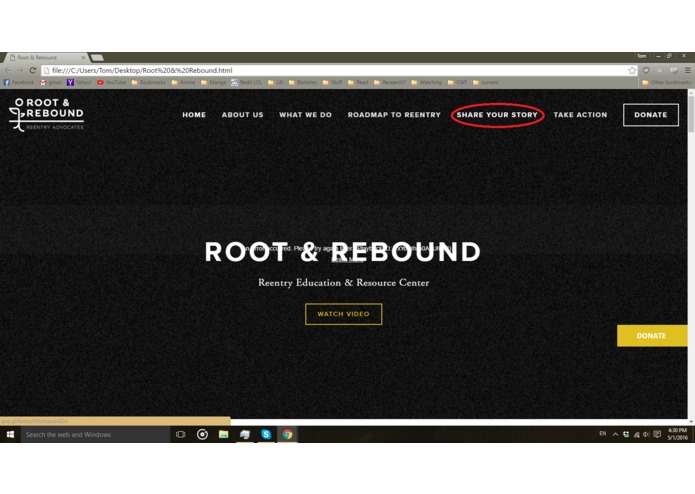This screenshot has height=494, width=695.
Task: Click the WATCH VIDEO button
Action: pyautogui.click(x=344, y=314)
